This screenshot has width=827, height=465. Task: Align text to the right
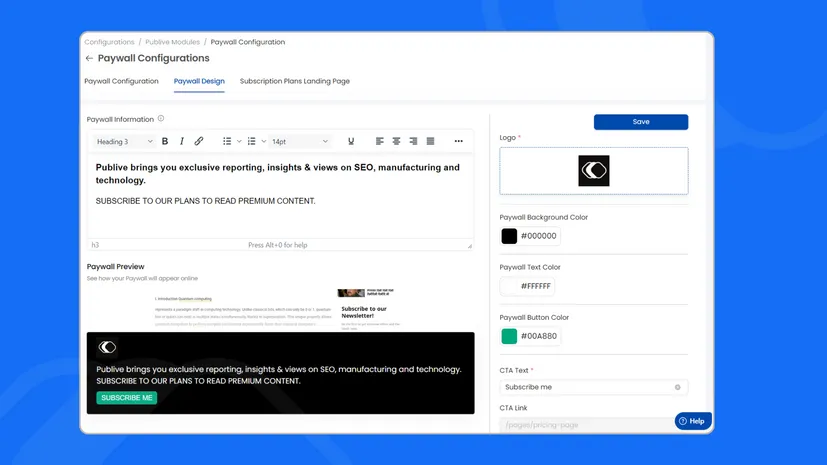click(x=413, y=142)
